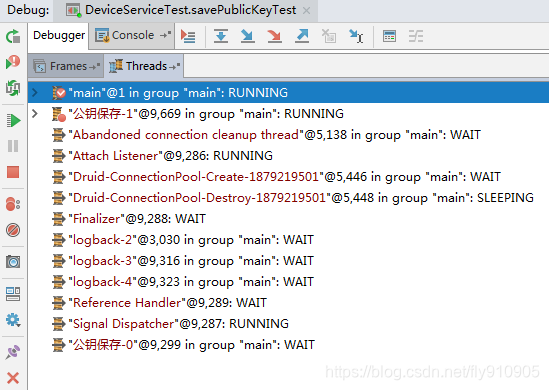Click thread icon of Attach Listener row
Screen dimensions: 549x390
click(x=58, y=156)
